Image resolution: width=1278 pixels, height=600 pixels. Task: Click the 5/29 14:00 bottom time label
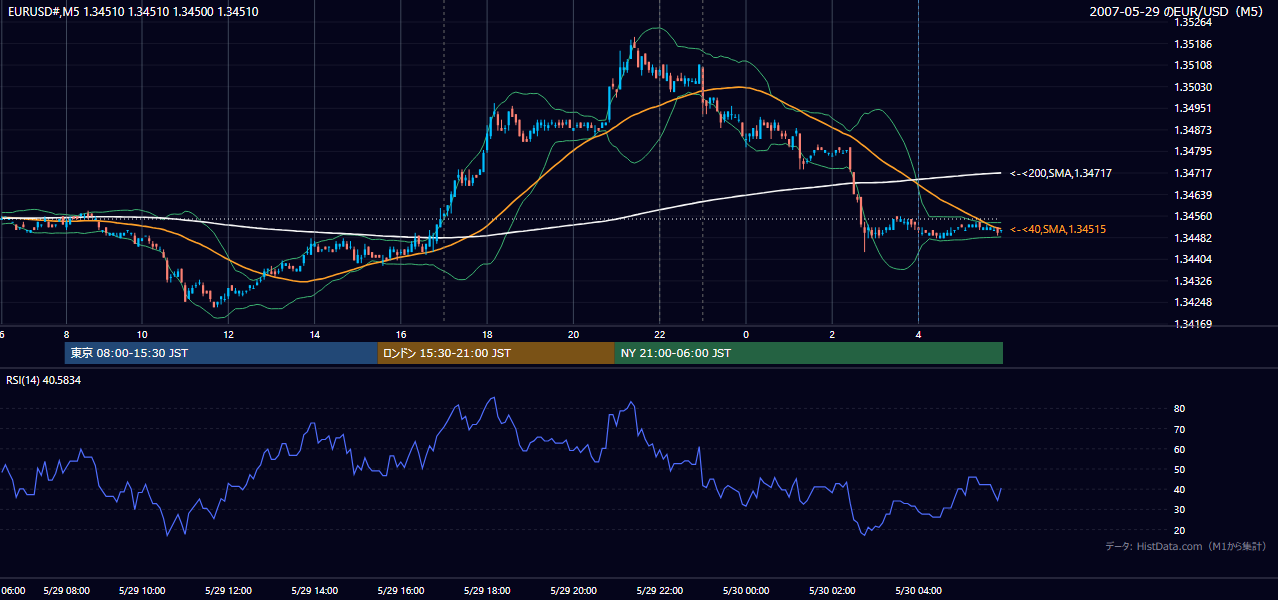click(314, 590)
